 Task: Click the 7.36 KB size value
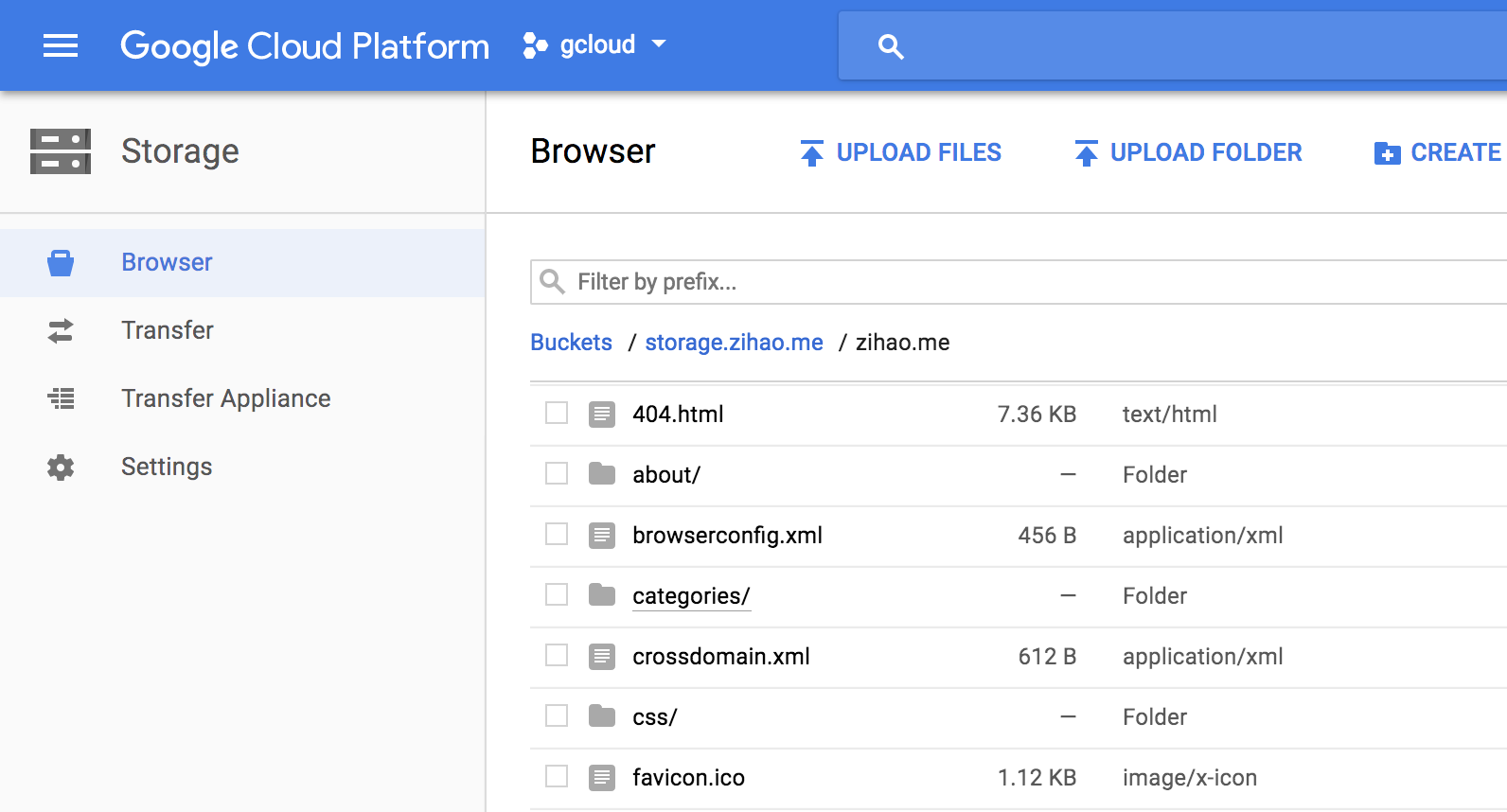pyautogui.click(x=1037, y=415)
